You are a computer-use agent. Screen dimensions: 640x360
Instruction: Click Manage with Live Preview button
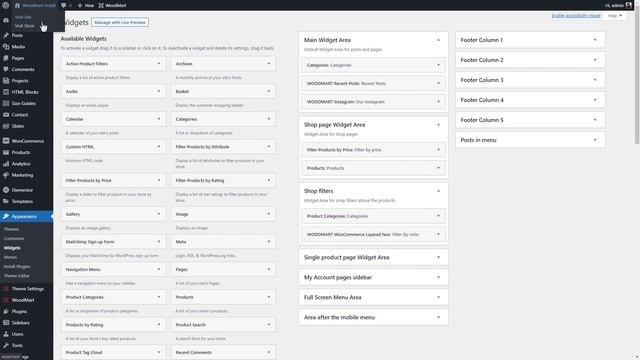click(120, 22)
